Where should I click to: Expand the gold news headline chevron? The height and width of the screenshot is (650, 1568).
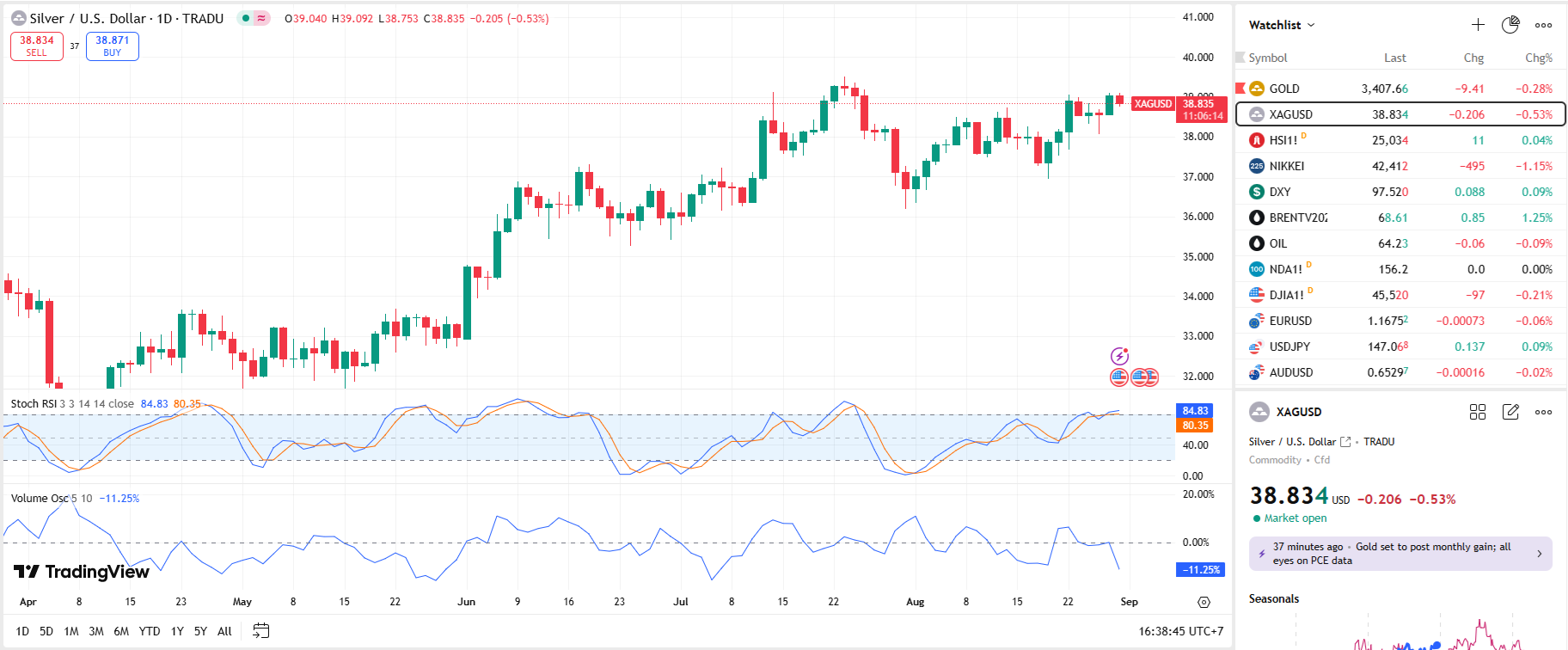pyautogui.click(x=1539, y=554)
